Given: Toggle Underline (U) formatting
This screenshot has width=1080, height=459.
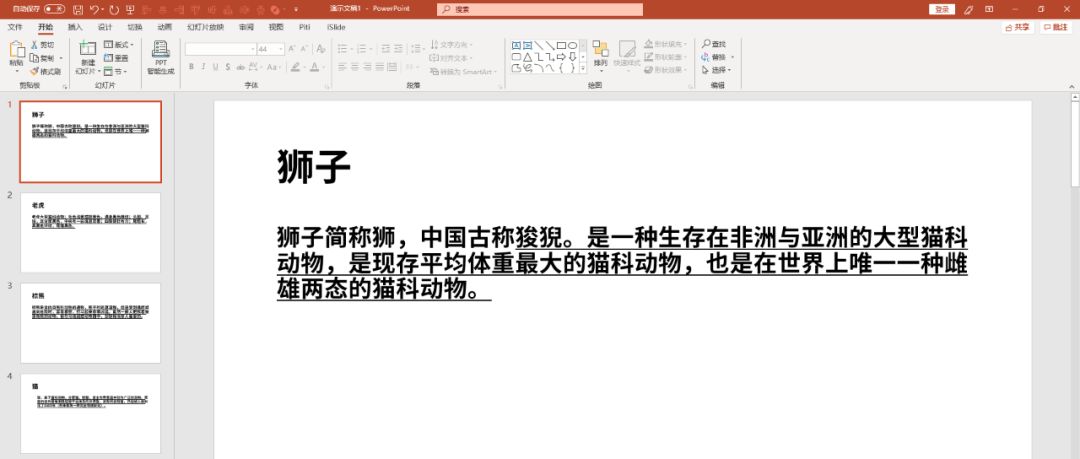Looking at the screenshot, I should click(x=216, y=67).
